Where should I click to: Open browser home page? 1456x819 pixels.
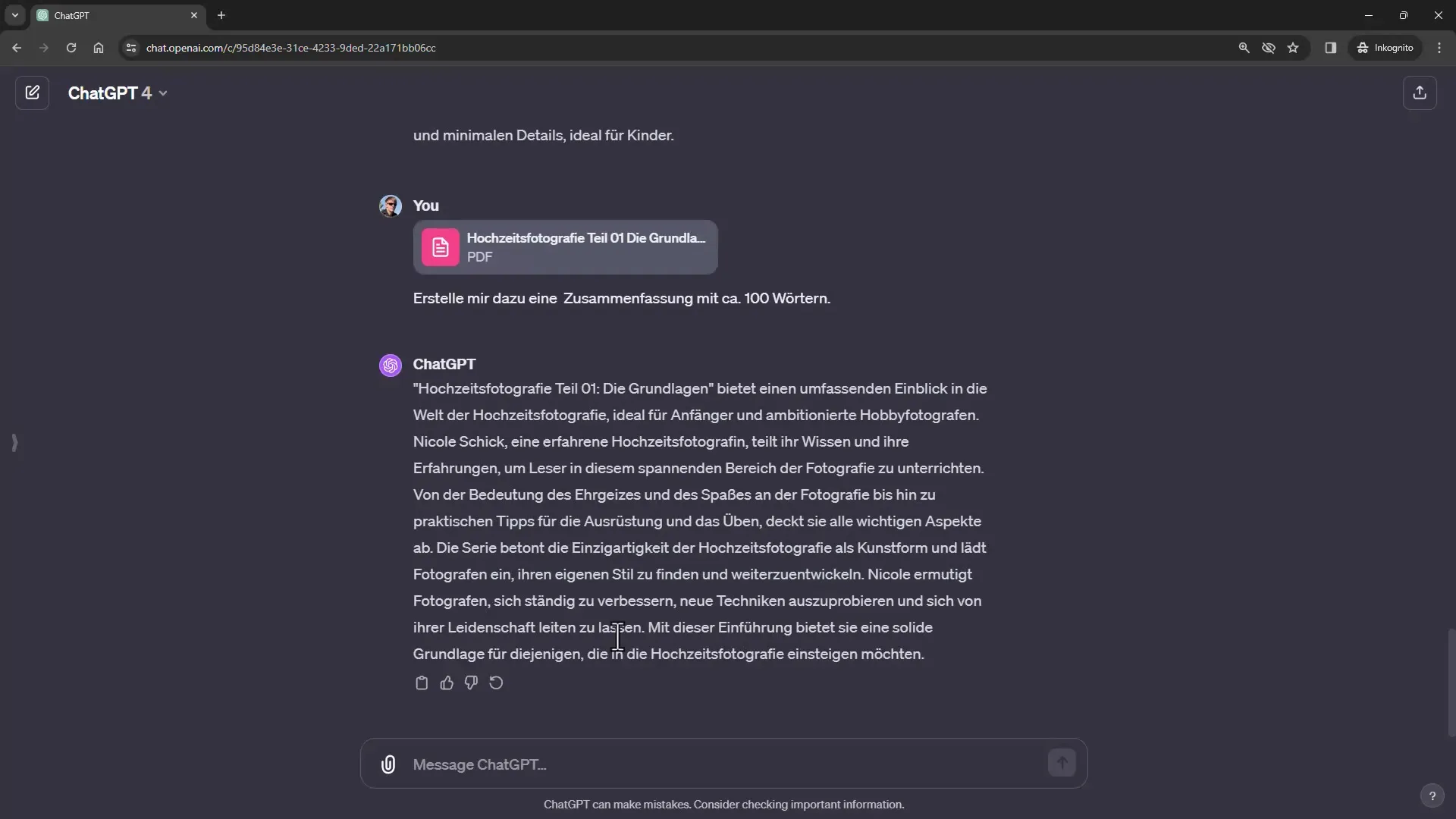(99, 48)
